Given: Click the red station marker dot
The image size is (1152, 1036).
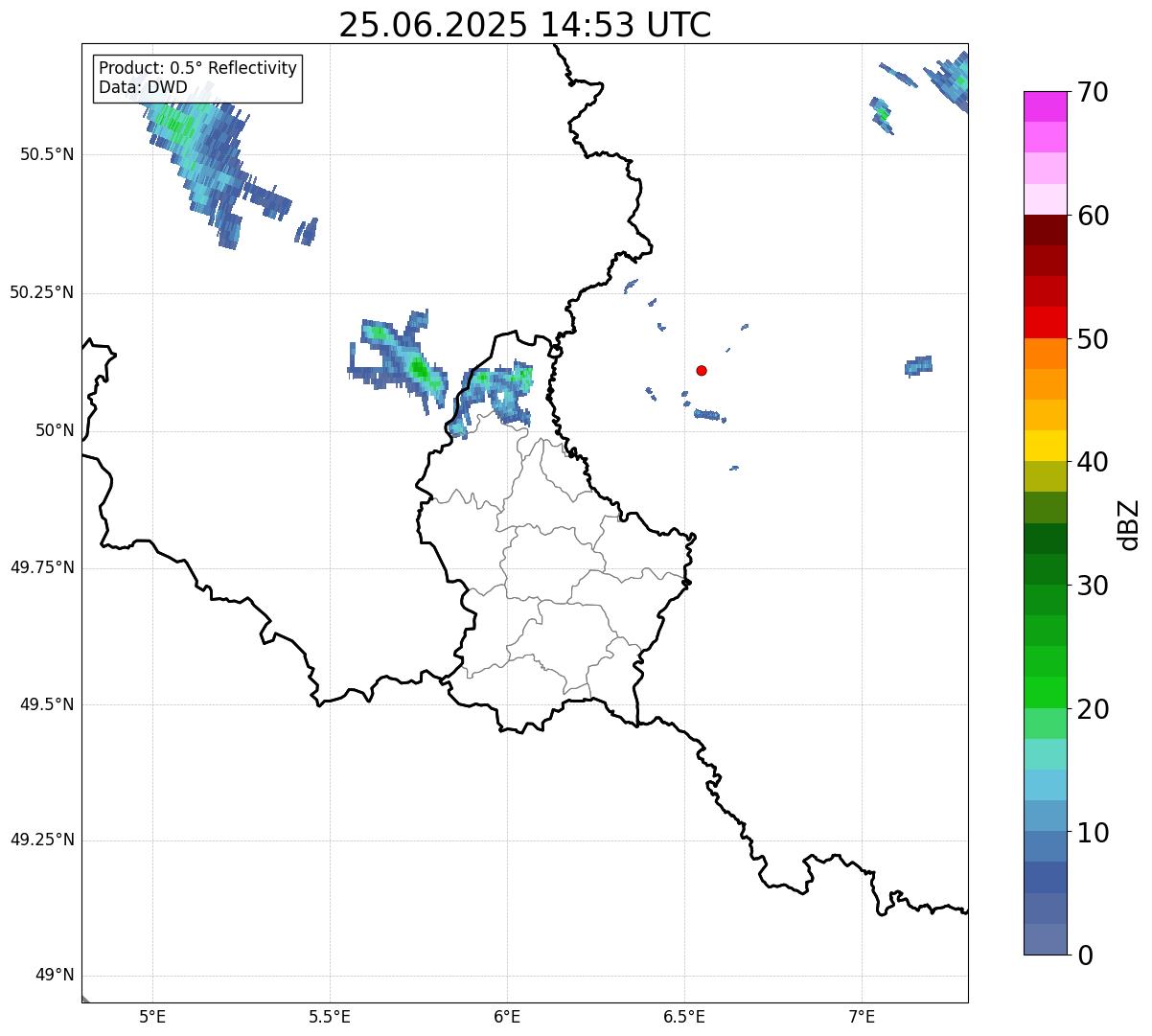Looking at the screenshot, I should [x=702, y=370].
